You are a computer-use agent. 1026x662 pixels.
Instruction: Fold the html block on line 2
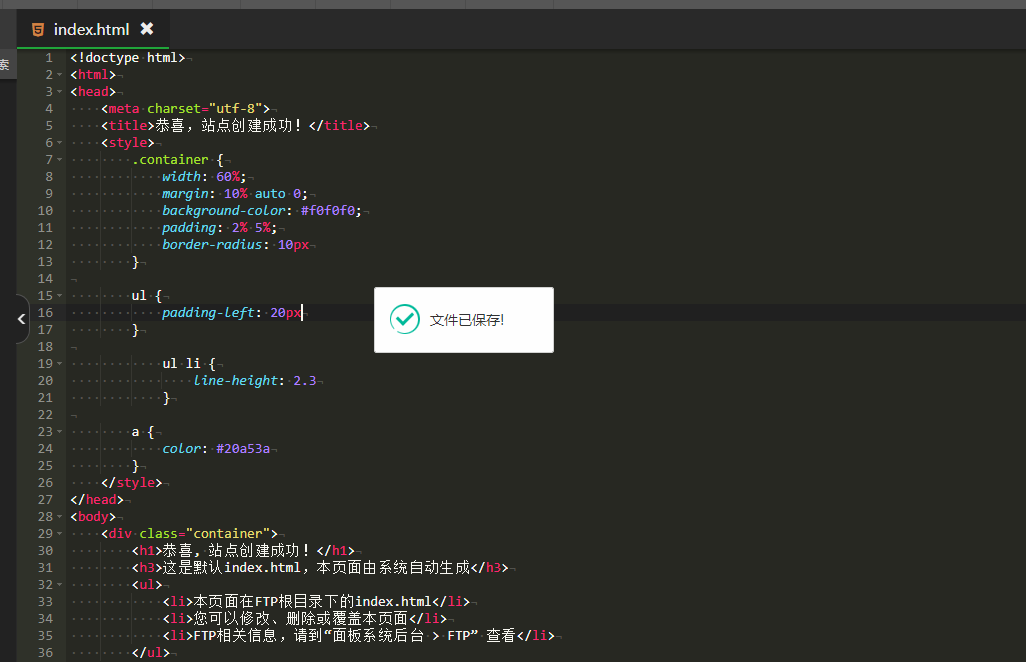60,75
